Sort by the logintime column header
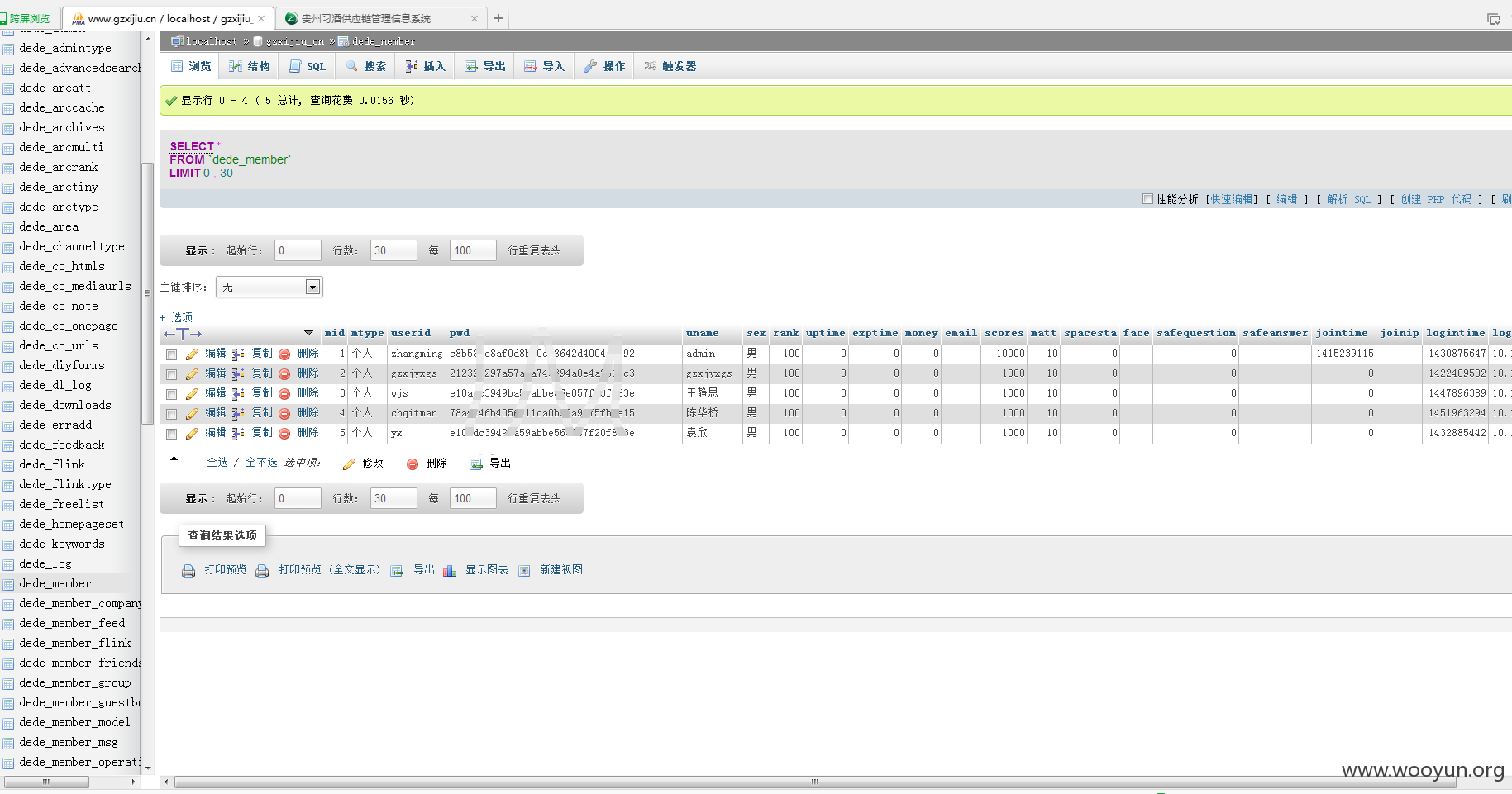This screenshot has height=794, width=1512. point(1456,333)
